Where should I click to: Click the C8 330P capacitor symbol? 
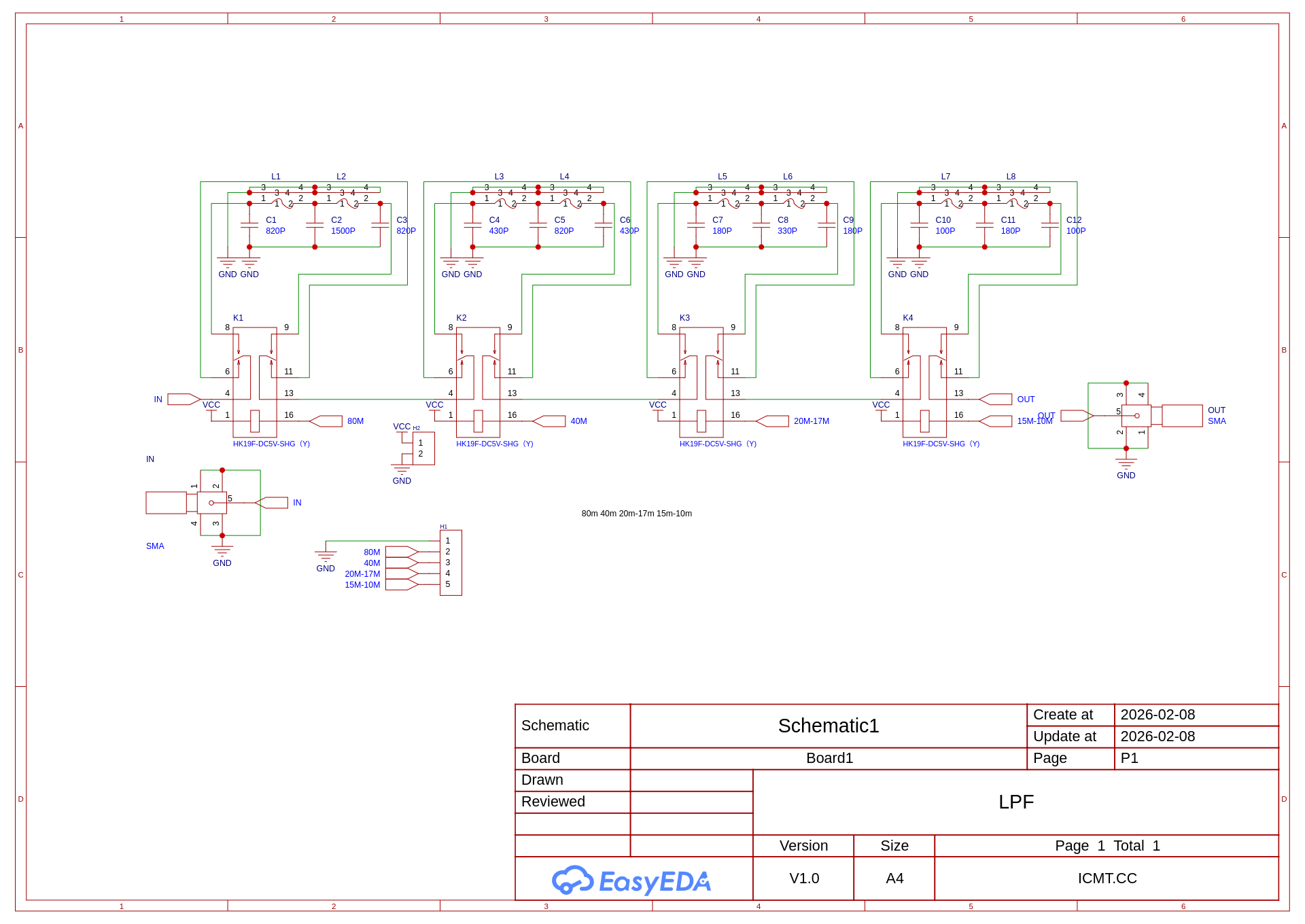coord(761,225)
